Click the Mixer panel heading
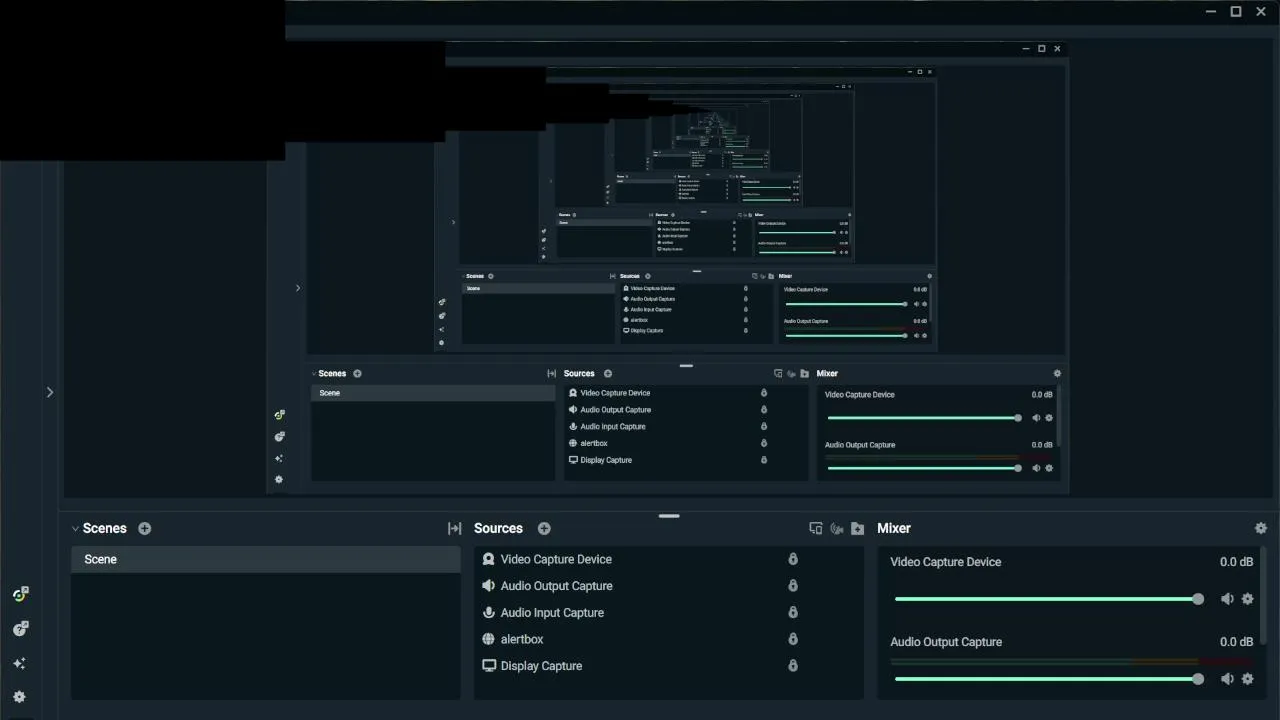 [x=894, y=528]
